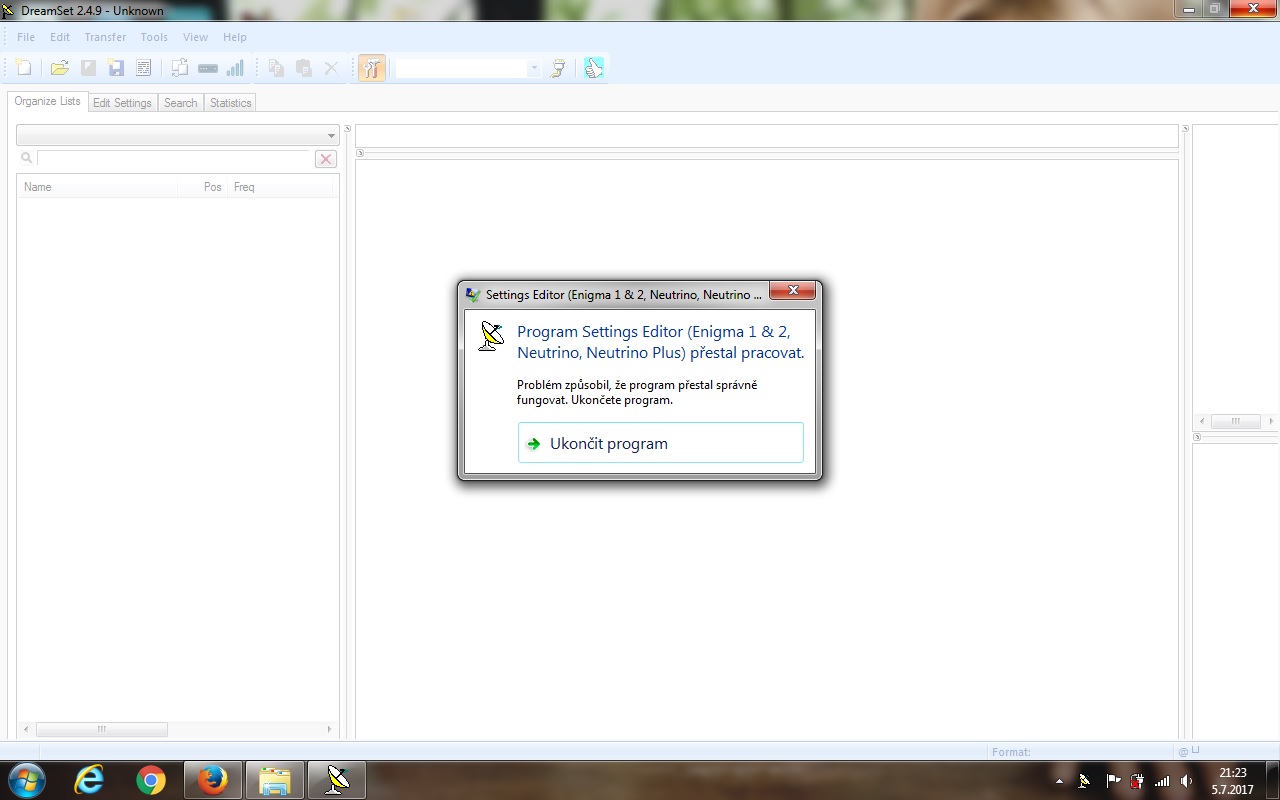Click the greyed Save toolbar icon
The width and height of the screenshot is (1280, 800).
coord(88,68)
